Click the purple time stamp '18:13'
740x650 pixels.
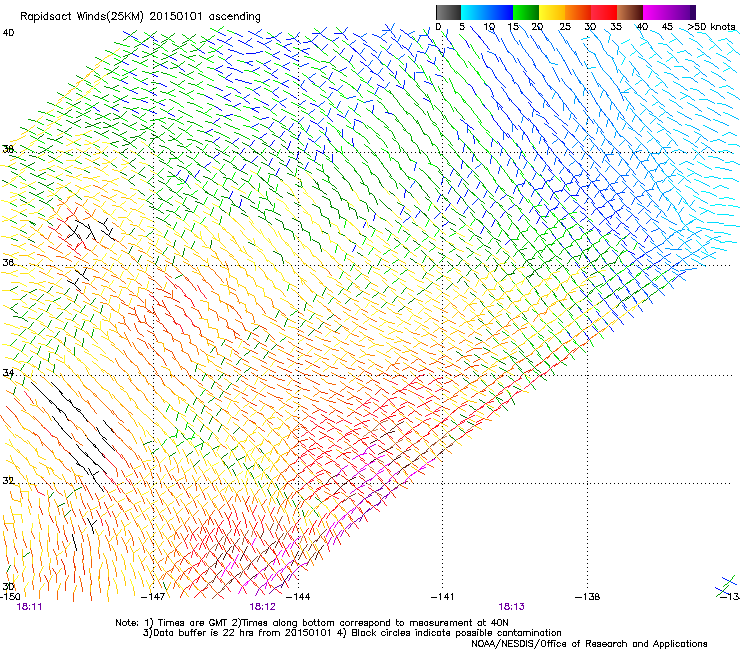(512, 607)
